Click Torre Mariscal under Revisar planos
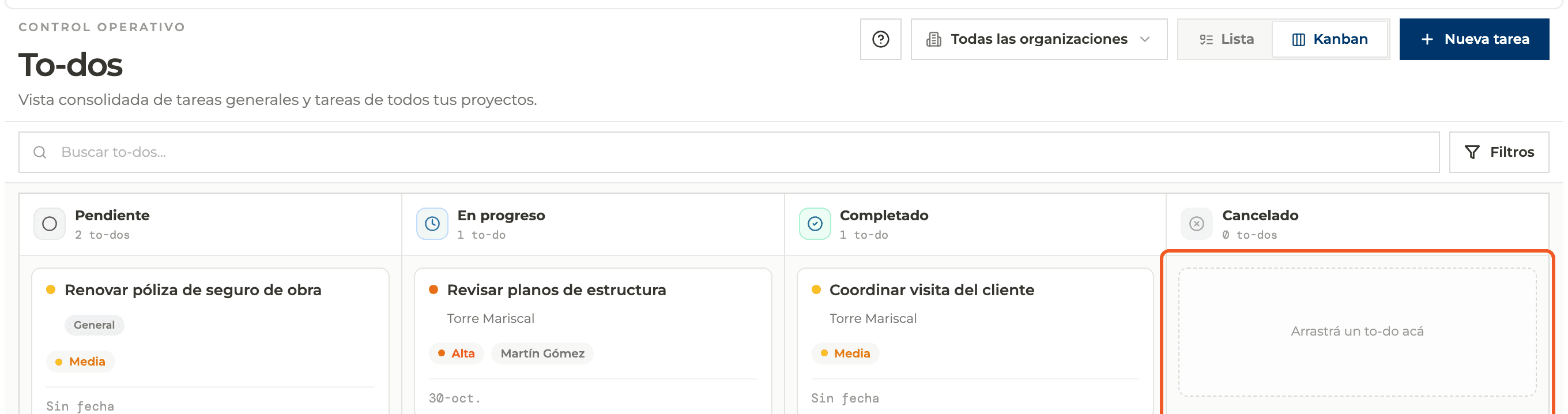Viewport: 1568px width, 414px height. [491, 318]
